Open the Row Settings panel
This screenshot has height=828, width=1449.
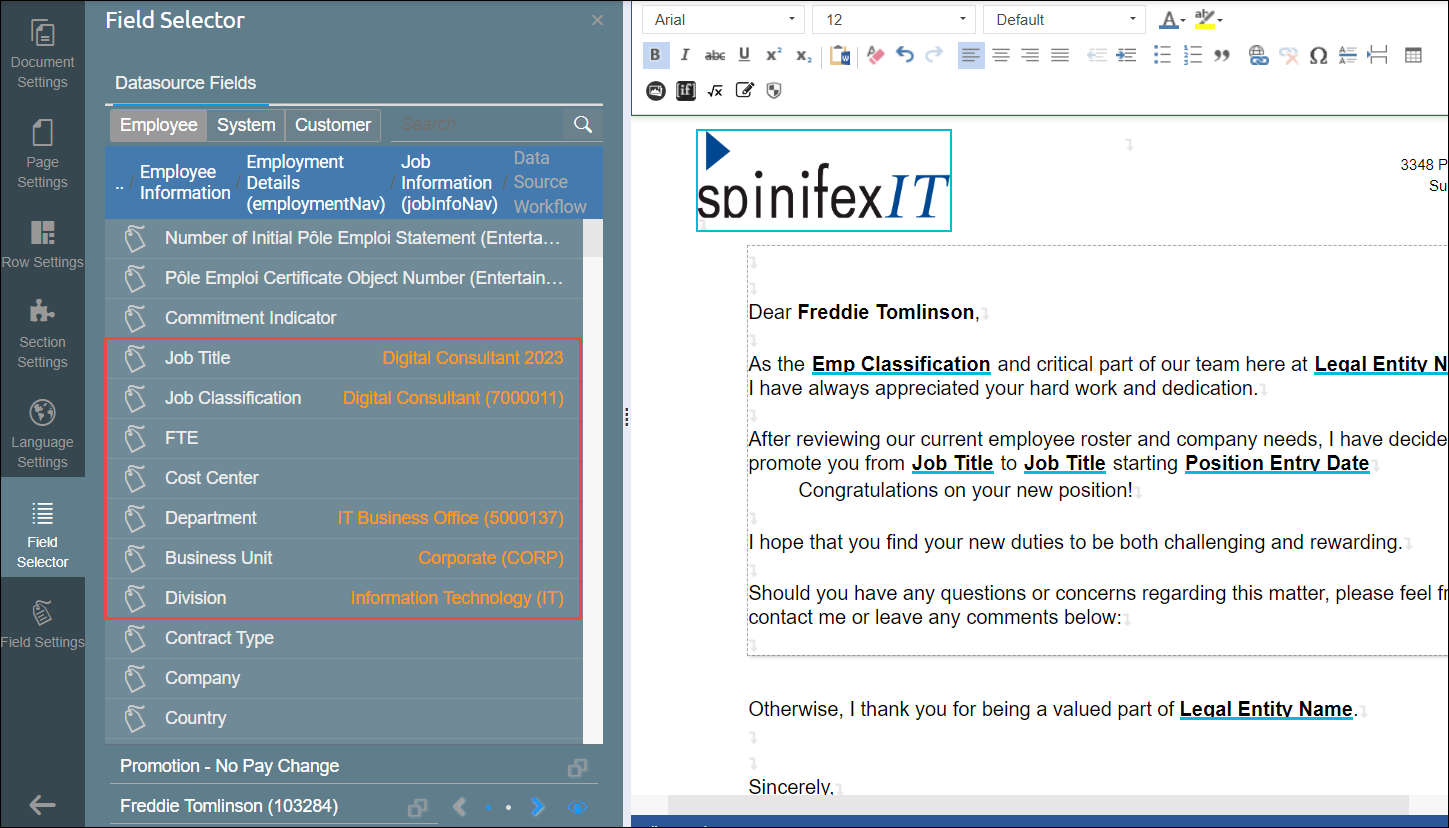[42, 243]
